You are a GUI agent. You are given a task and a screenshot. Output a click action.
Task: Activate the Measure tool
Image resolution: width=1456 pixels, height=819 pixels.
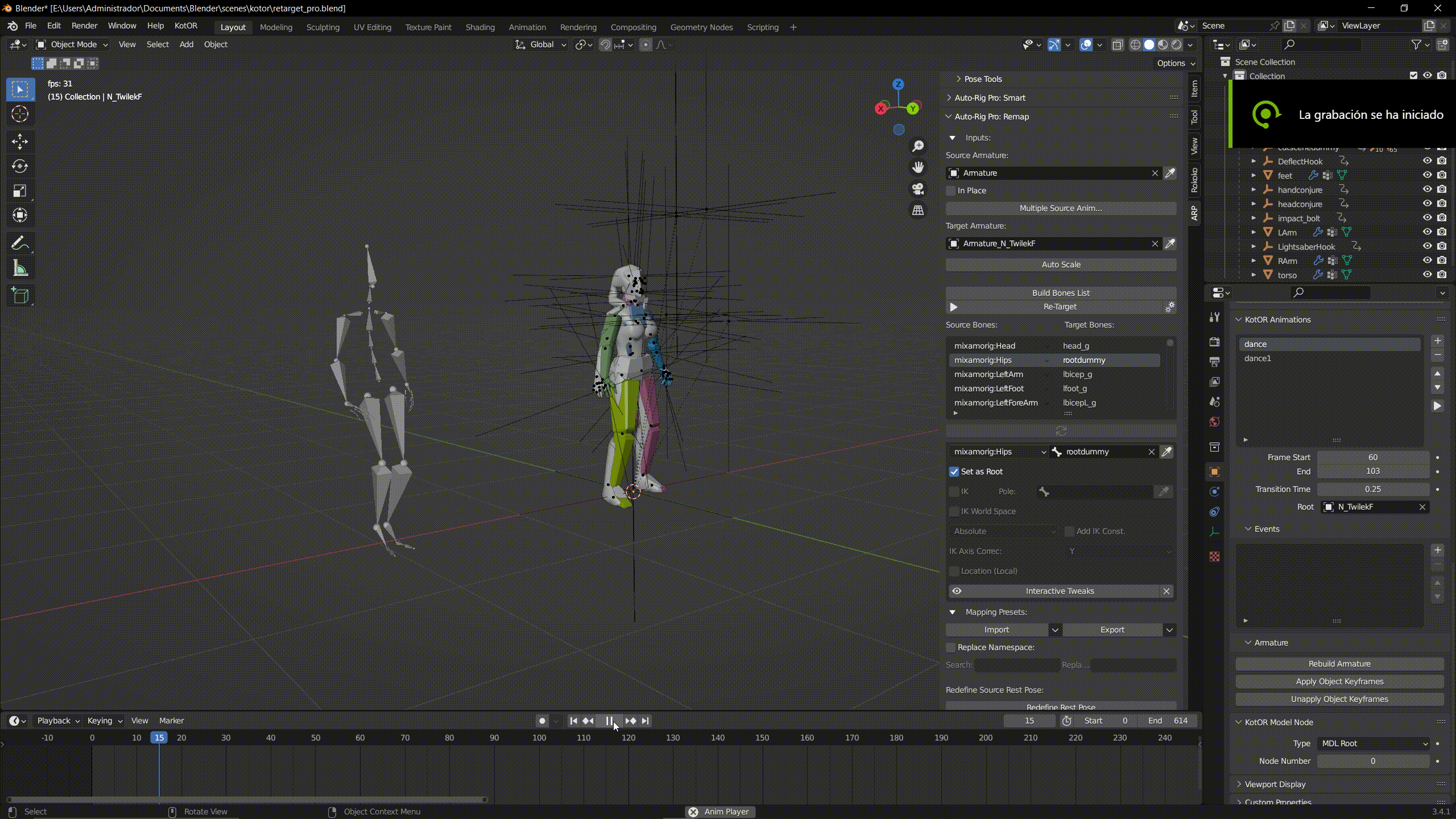[20, 268]
